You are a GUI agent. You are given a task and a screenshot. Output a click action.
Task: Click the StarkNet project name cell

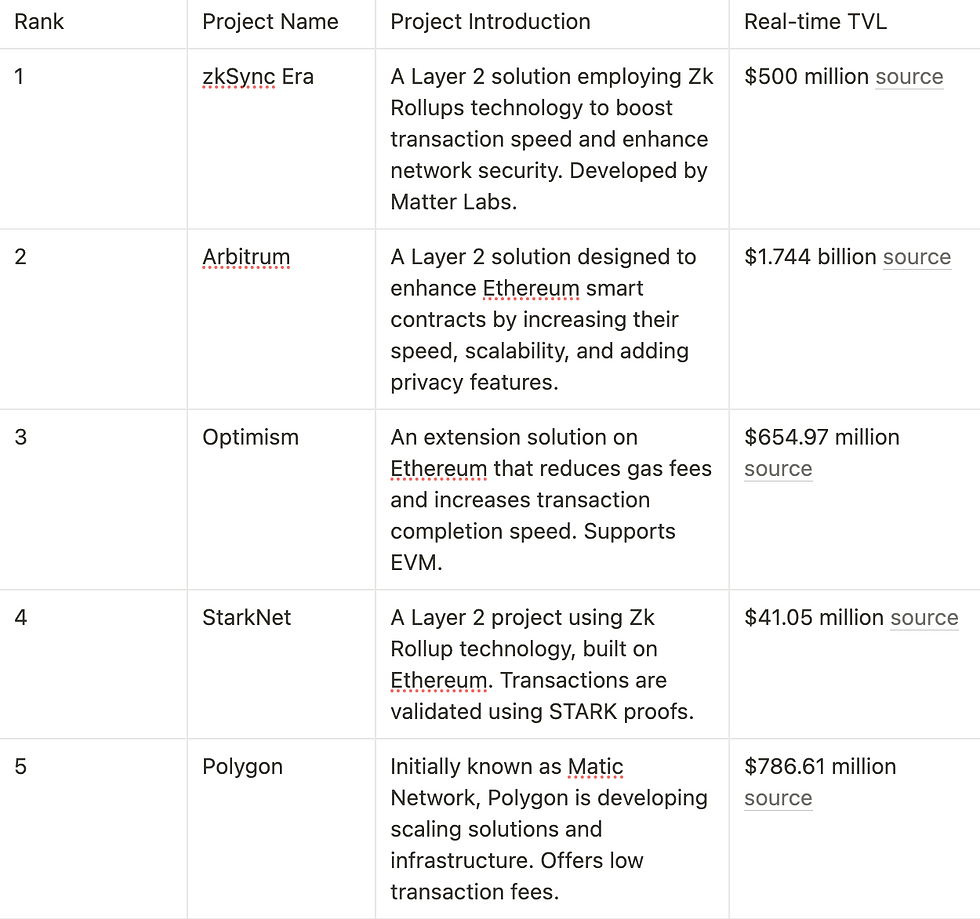[x=281, y=665]
